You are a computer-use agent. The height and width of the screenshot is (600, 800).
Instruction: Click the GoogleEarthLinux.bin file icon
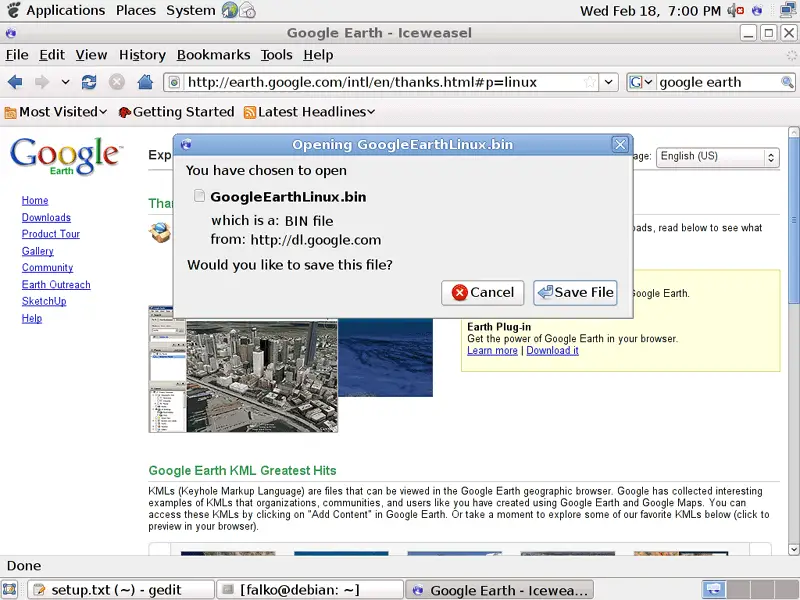click(x=199, y=196)
